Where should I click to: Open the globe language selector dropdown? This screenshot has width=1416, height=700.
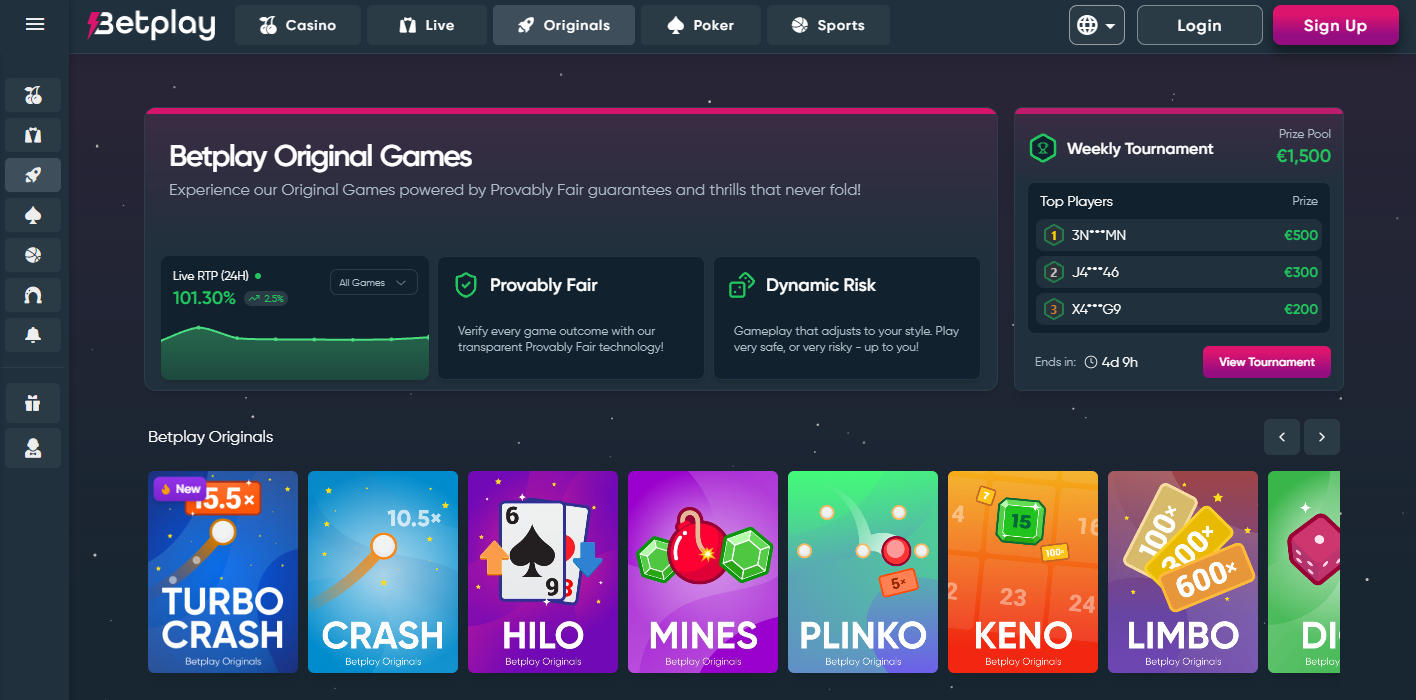click(1097, 25)
